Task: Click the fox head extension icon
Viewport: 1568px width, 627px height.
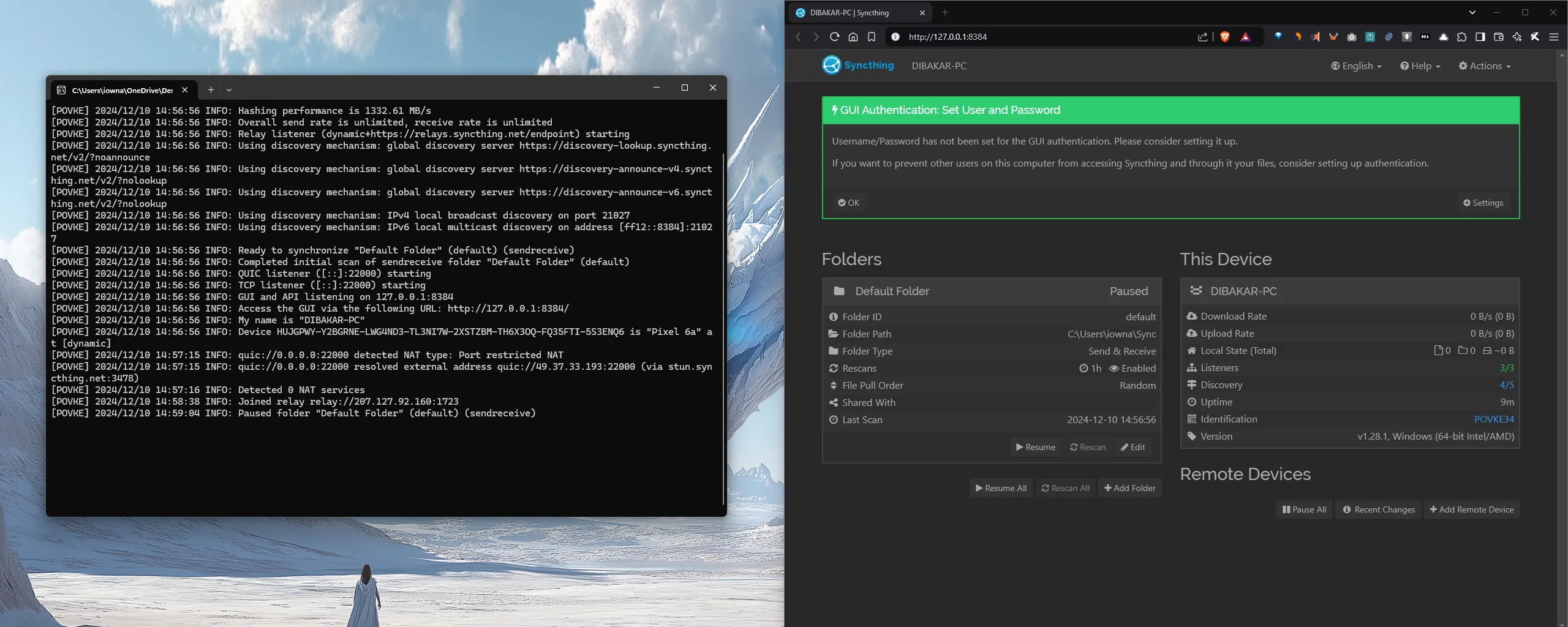Action: coord(1333,37)
